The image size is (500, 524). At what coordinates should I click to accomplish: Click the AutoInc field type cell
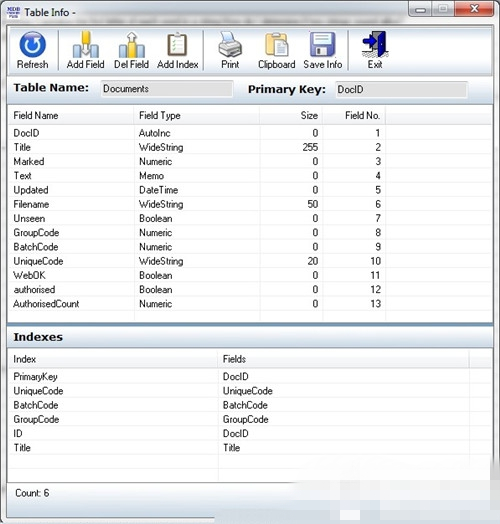coord(155,133)
